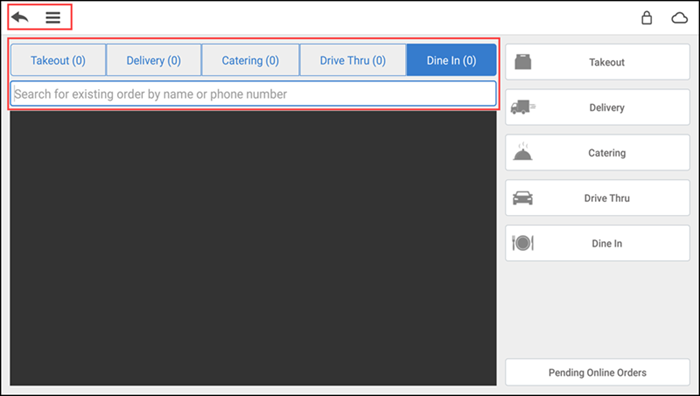The width and height of the screenshot is (700, 396).
Task: Select the Dine In (0) tab
Action: 451,60
